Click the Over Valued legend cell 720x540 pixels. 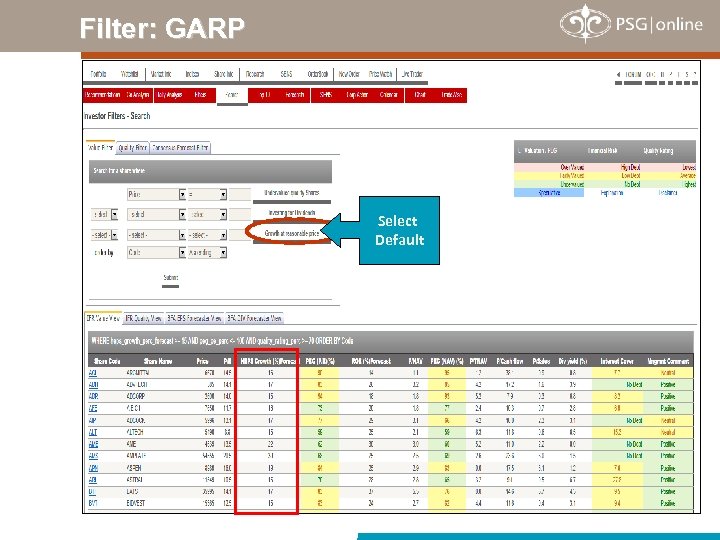[x=572, y=168]
